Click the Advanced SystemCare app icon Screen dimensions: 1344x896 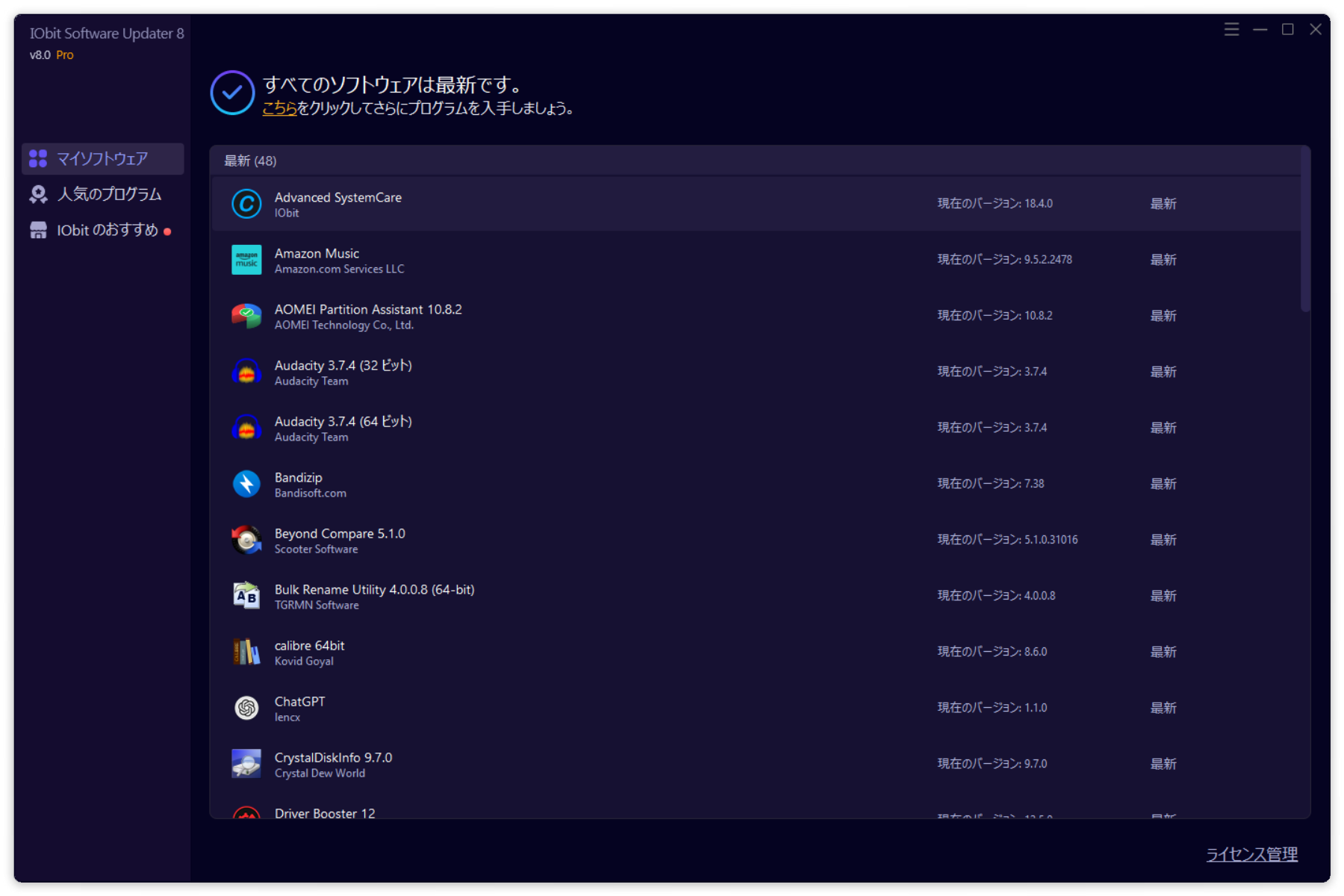246,204
